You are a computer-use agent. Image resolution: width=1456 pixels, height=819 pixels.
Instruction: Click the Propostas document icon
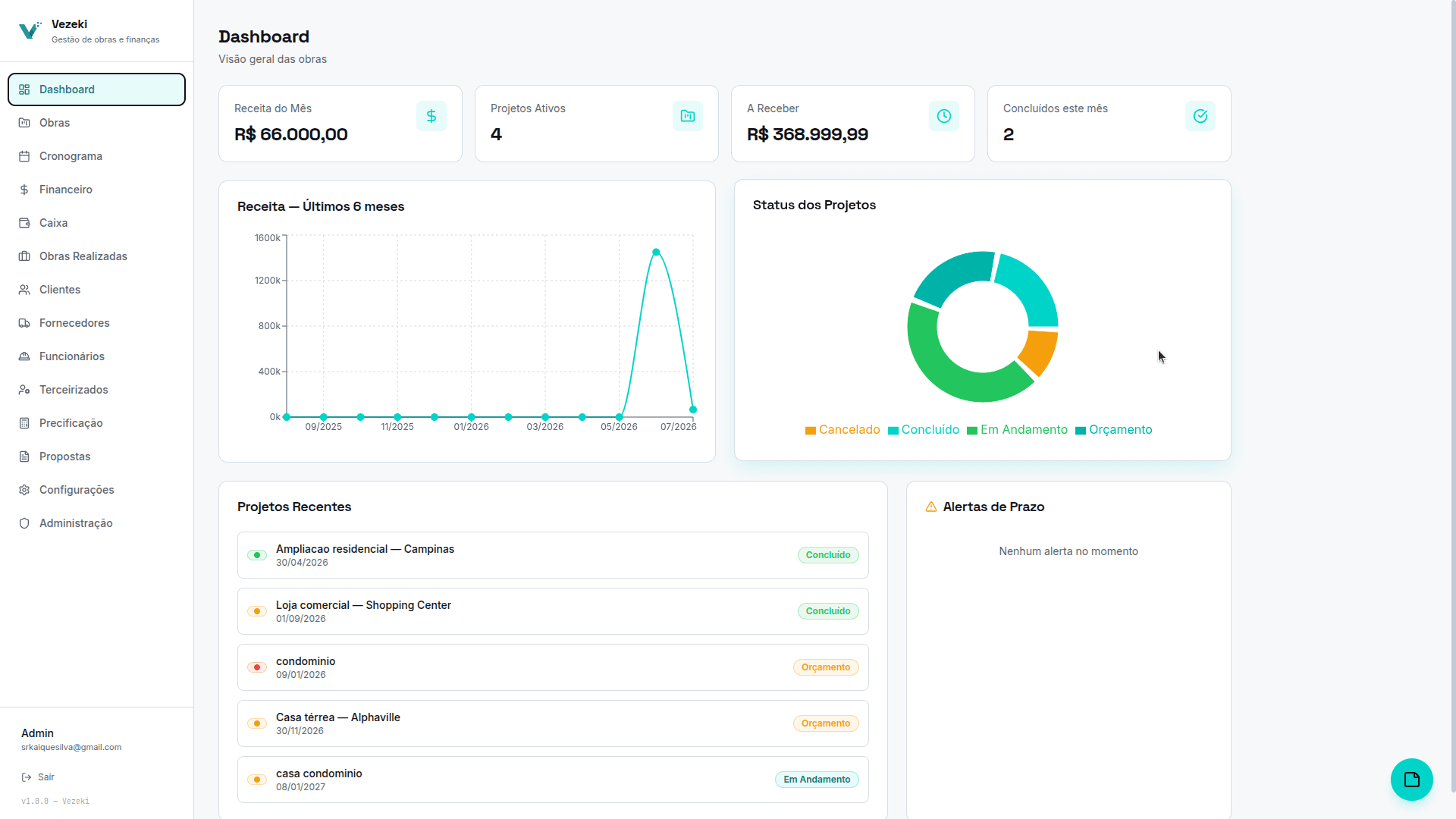(24, 457)
